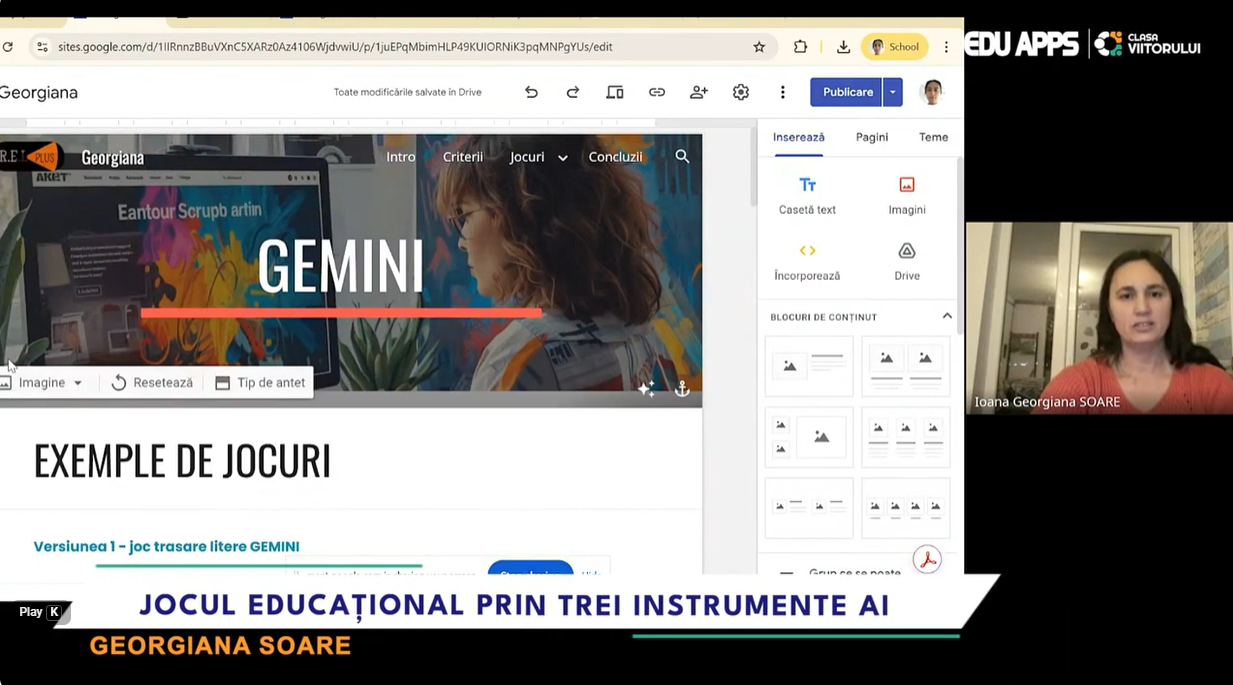This screenshot has width=1233, height=685.
Task: Reload the browser page
Action: coord(7,47)
